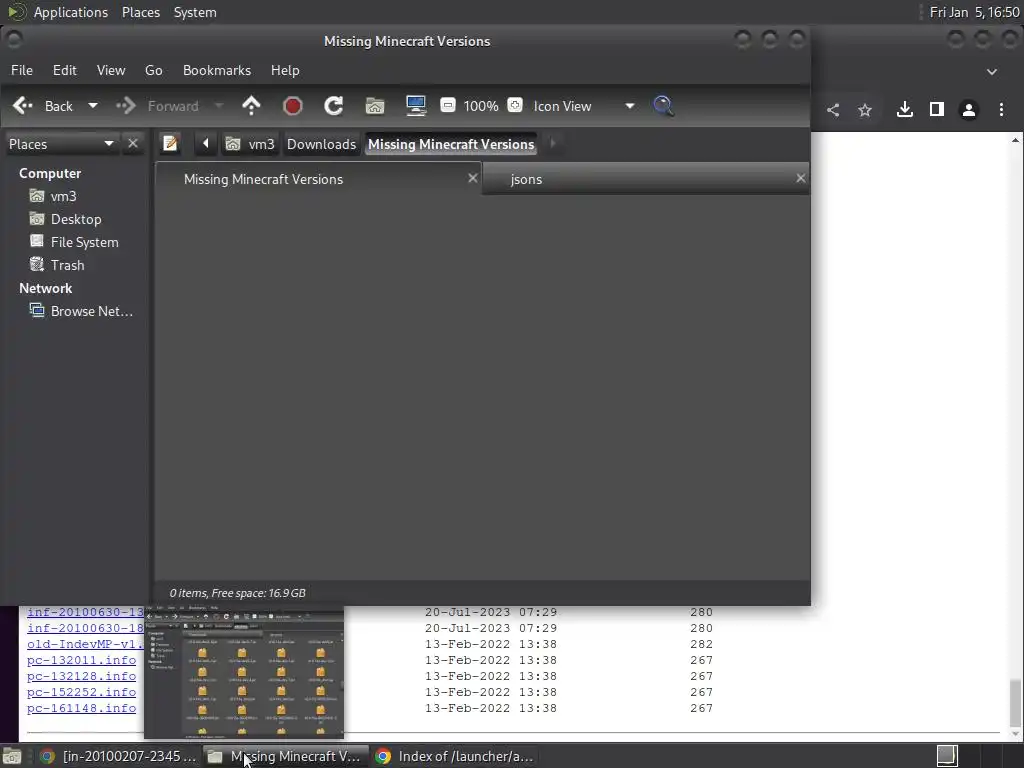Close the jsons tab
Screen dimensions: 1024x768
coord(801,178)
